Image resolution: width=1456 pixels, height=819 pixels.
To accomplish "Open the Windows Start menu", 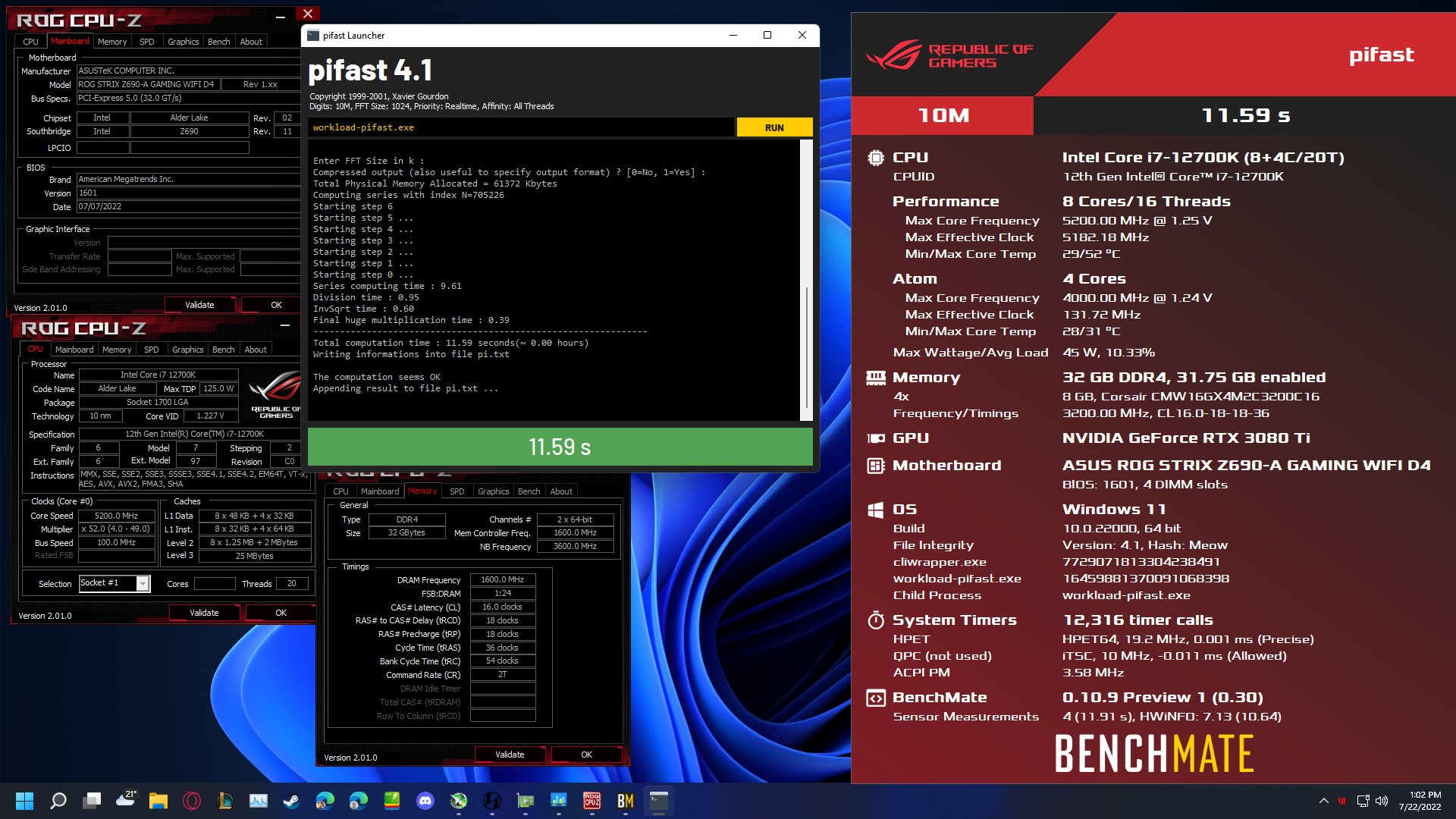I will tap(24, 801).
